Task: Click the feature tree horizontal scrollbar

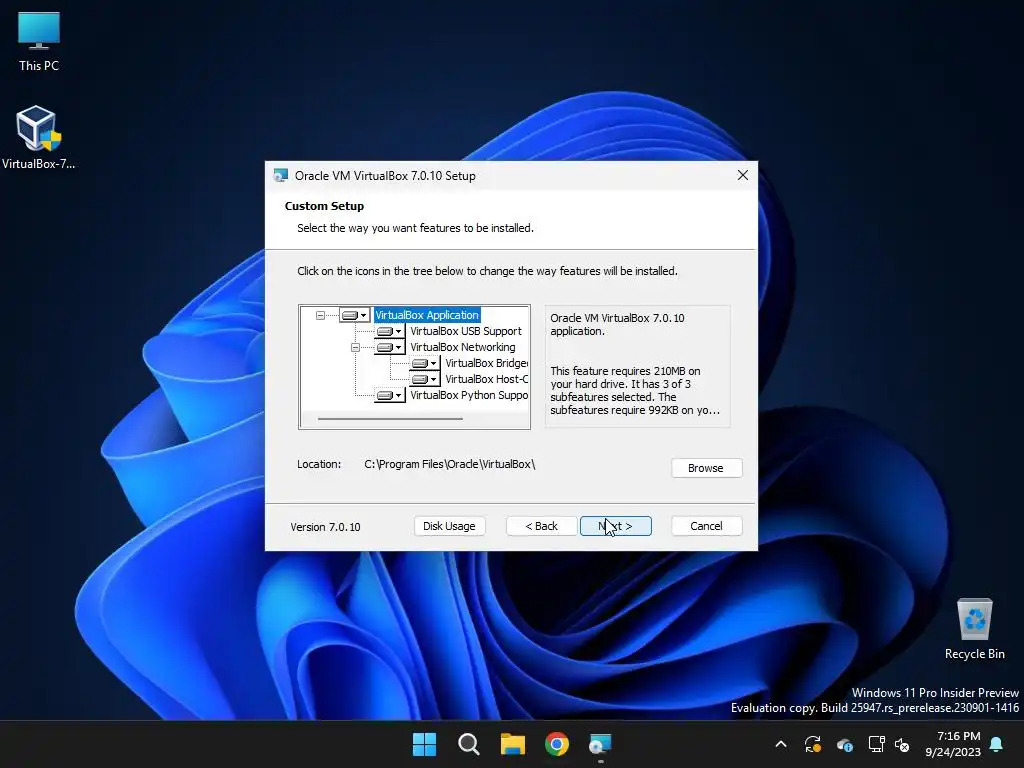Action: coord(391,419)
